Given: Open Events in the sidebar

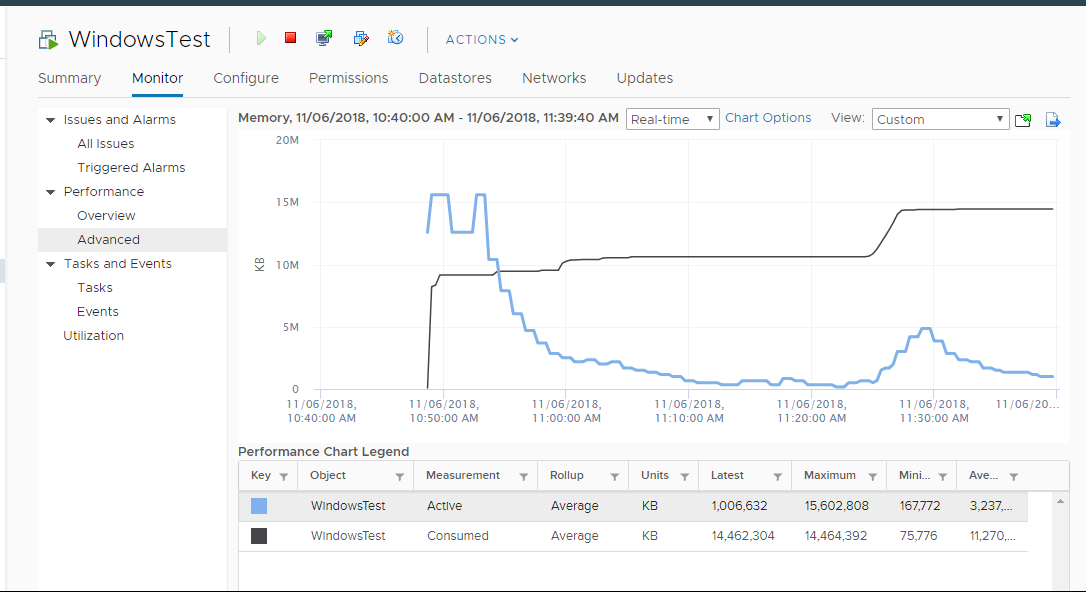Looking at the screenshot, I should 98,312.
